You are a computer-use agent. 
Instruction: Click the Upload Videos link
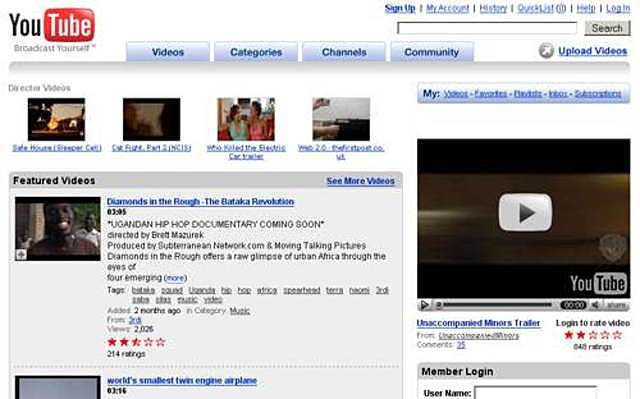[592, 51]
